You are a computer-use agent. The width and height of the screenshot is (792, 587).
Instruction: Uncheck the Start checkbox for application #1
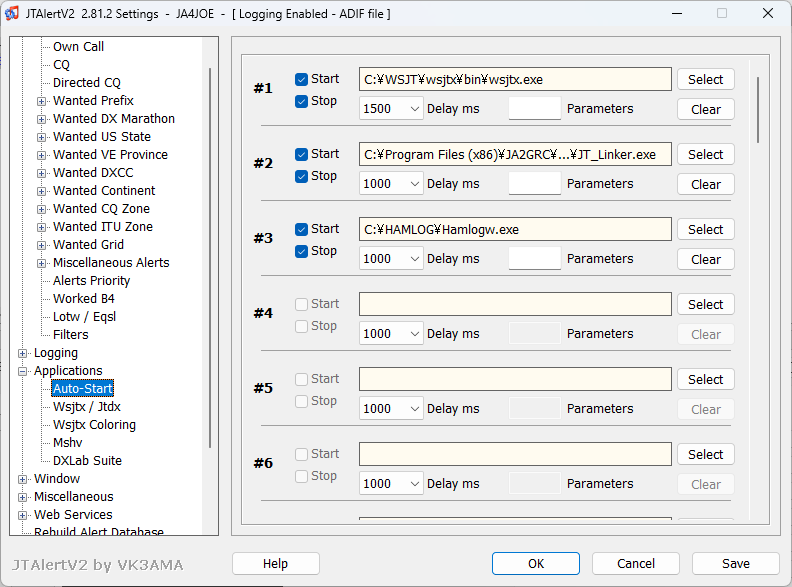(301, 79)
